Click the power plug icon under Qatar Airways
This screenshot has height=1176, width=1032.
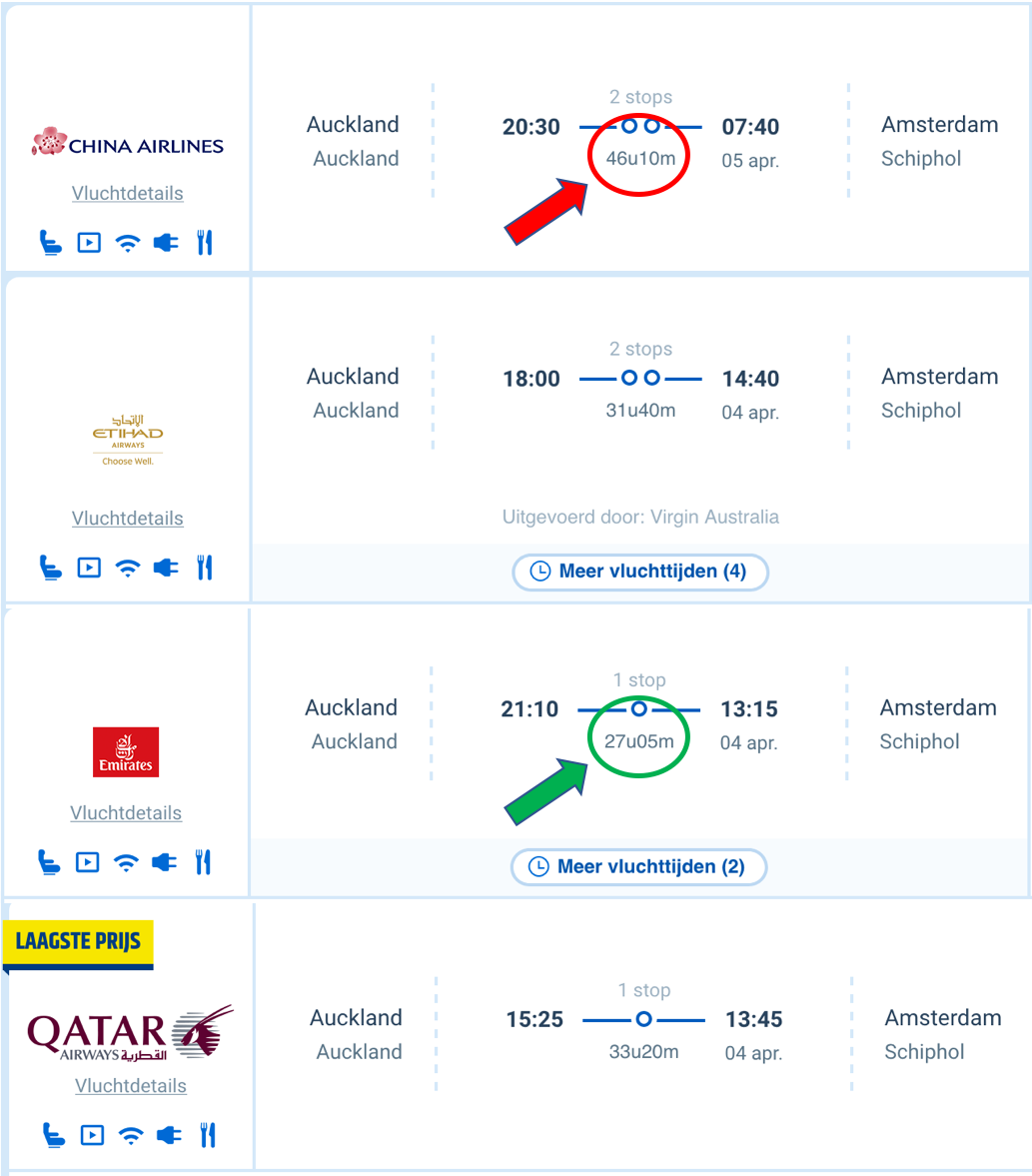tap(169, 1135)
